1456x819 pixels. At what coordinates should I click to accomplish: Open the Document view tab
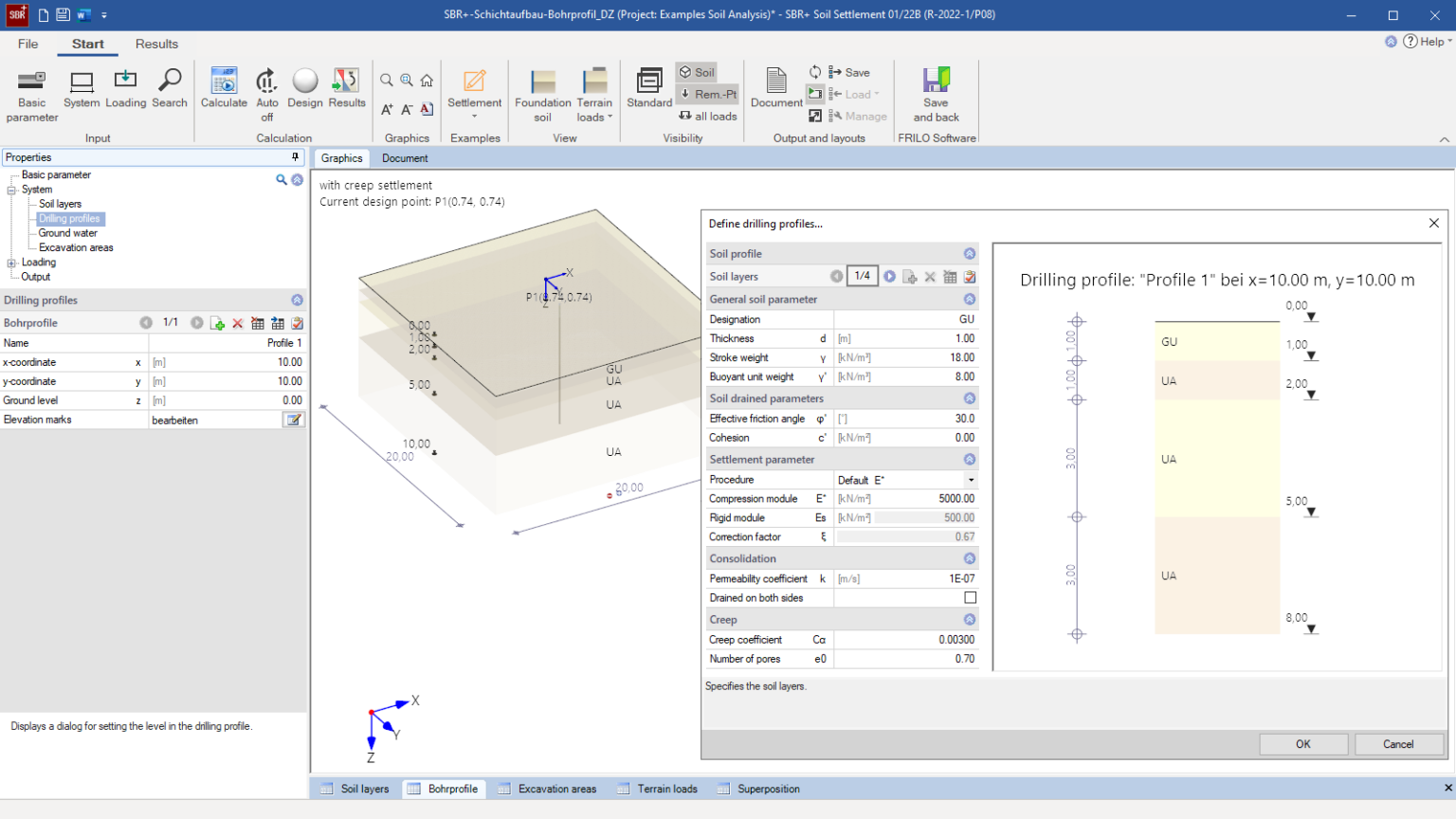pos(405,158)
